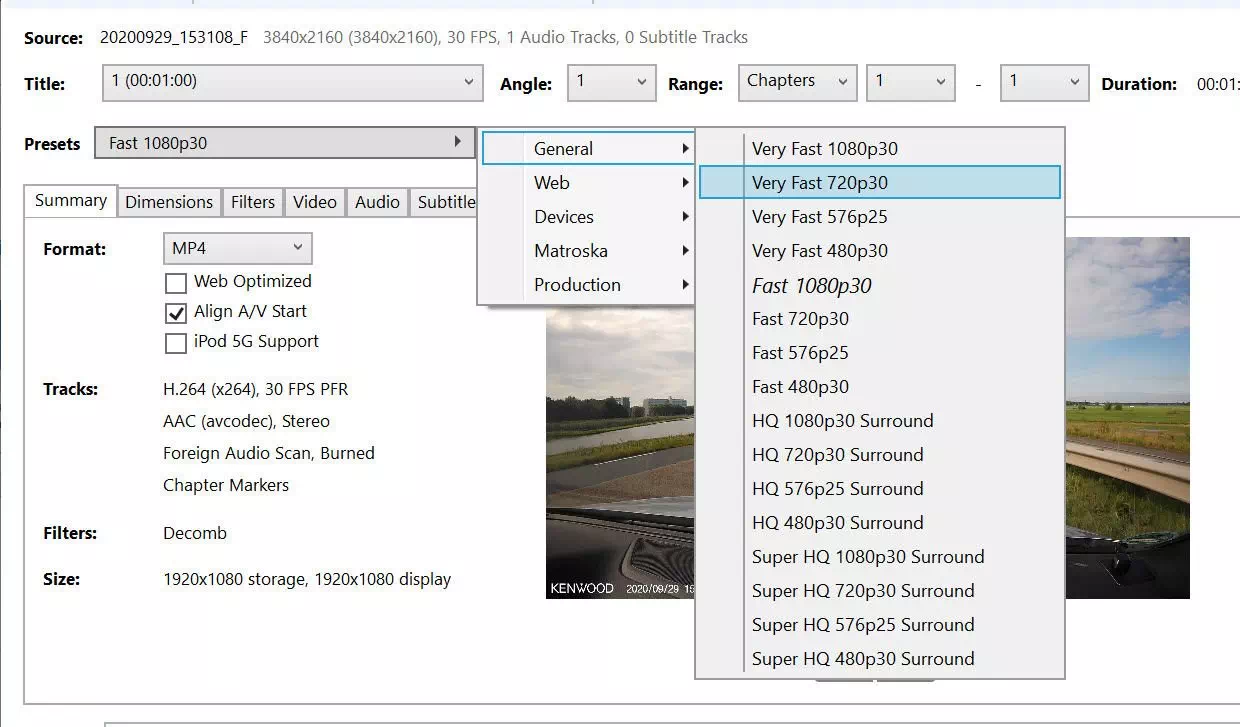Pick the HQ 720p30 Surround preset
Screen dimensions: 1240x727
880,455
